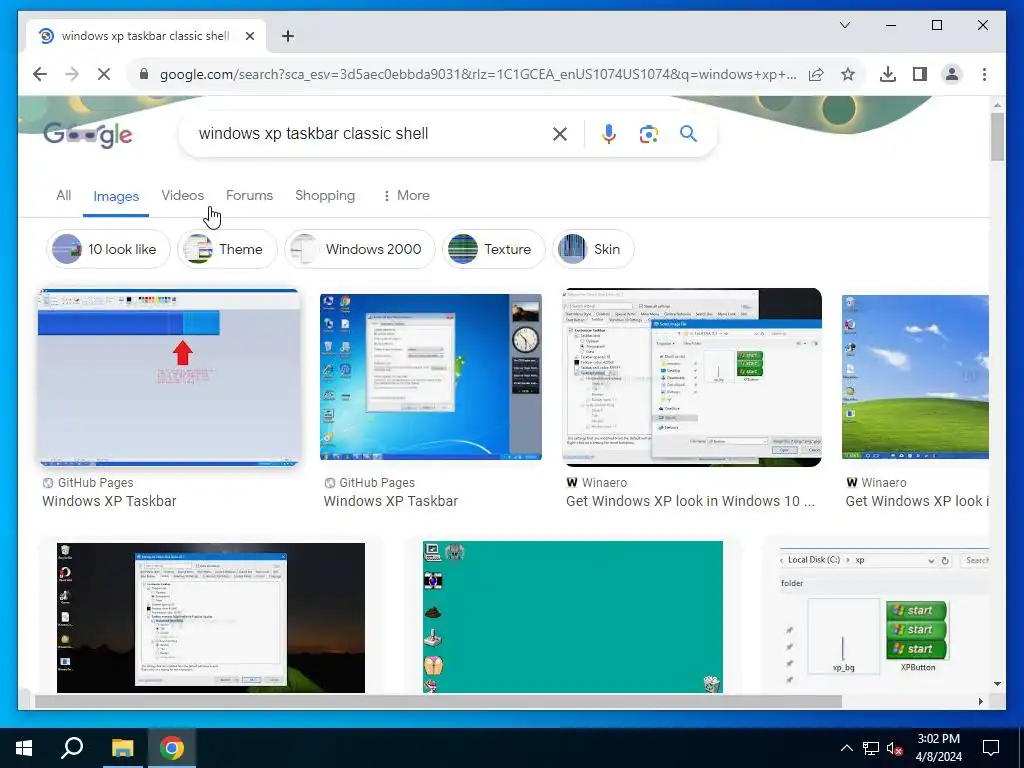Image resolution: width=1024 pixels, height=768 pixels.
Task: Stop loading the page
Action: 104,74
